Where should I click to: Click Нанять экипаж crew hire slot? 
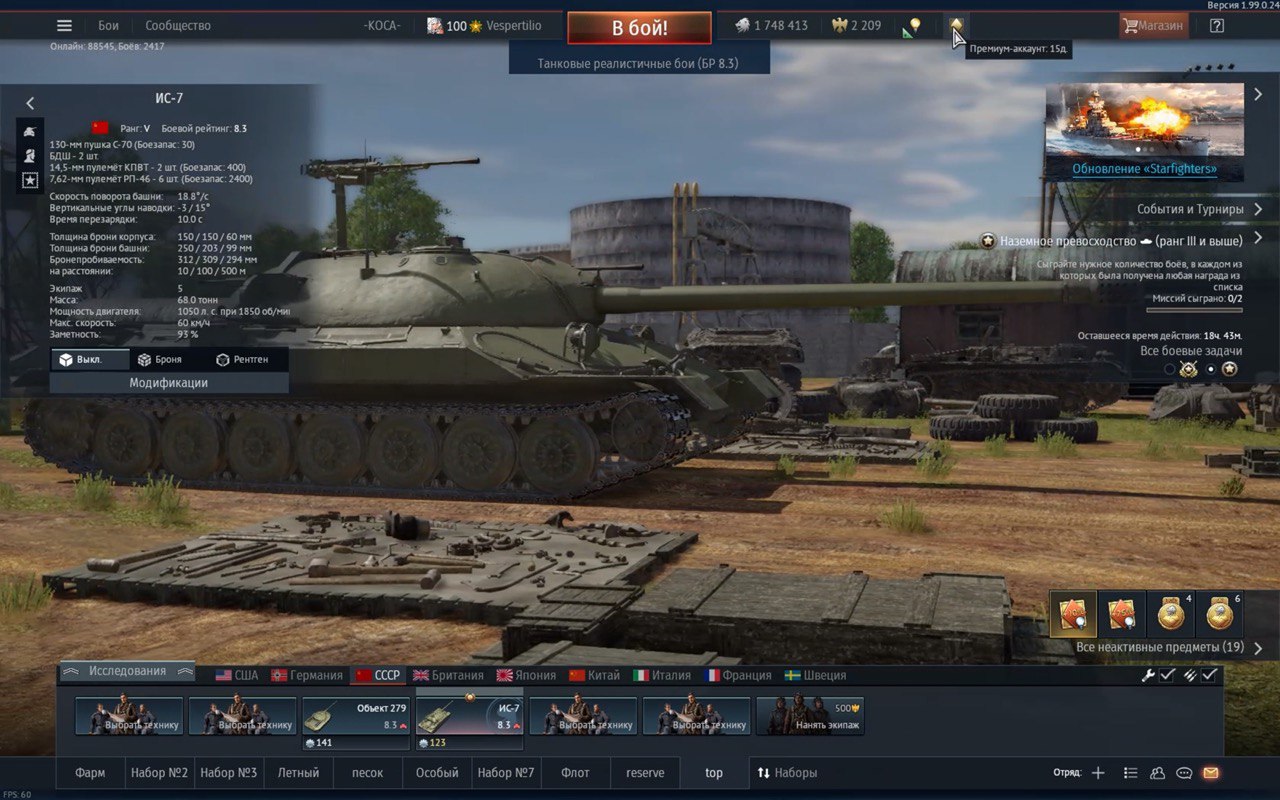(x=810, y=717)
